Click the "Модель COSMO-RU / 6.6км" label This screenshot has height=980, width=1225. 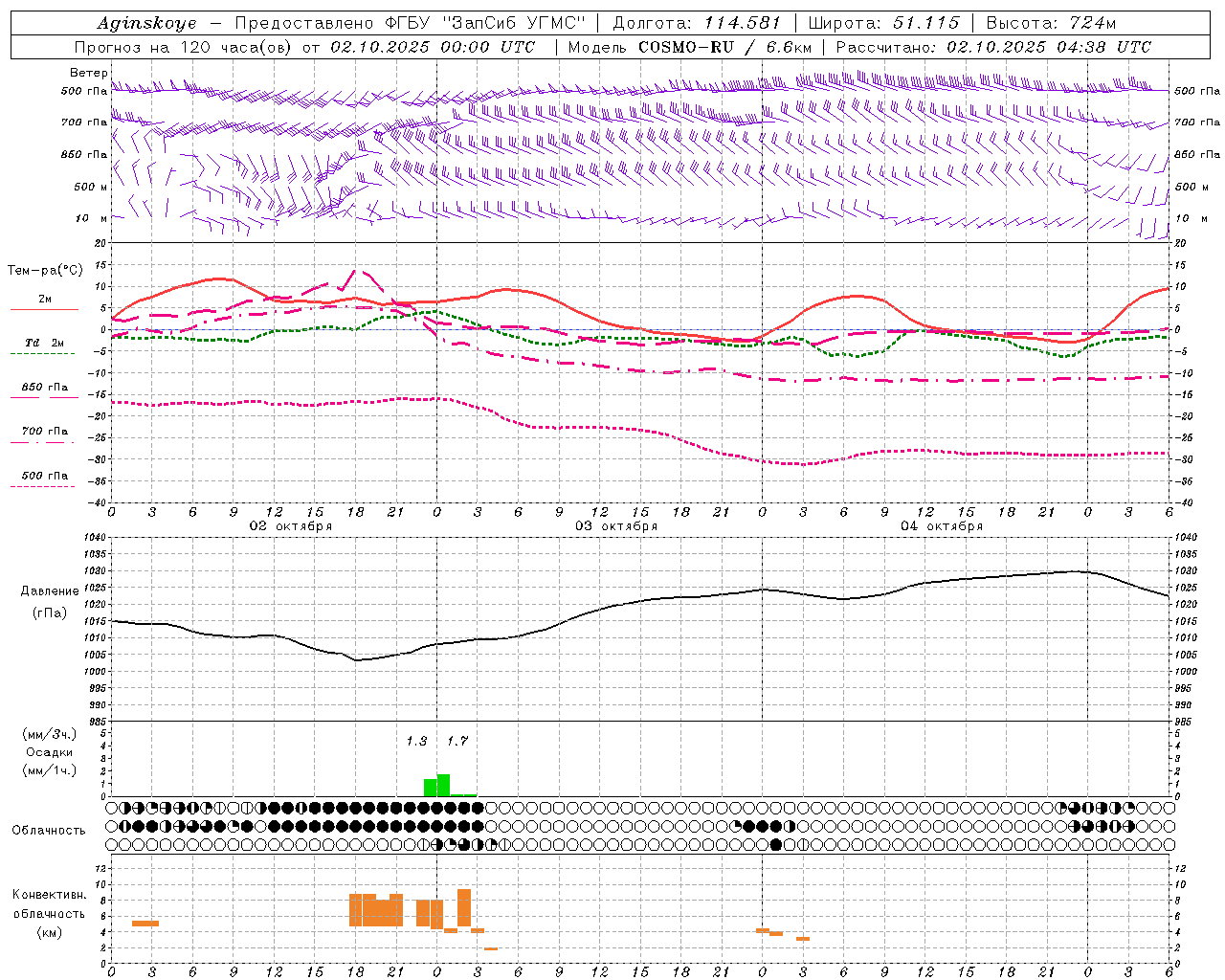pos(690,47)
